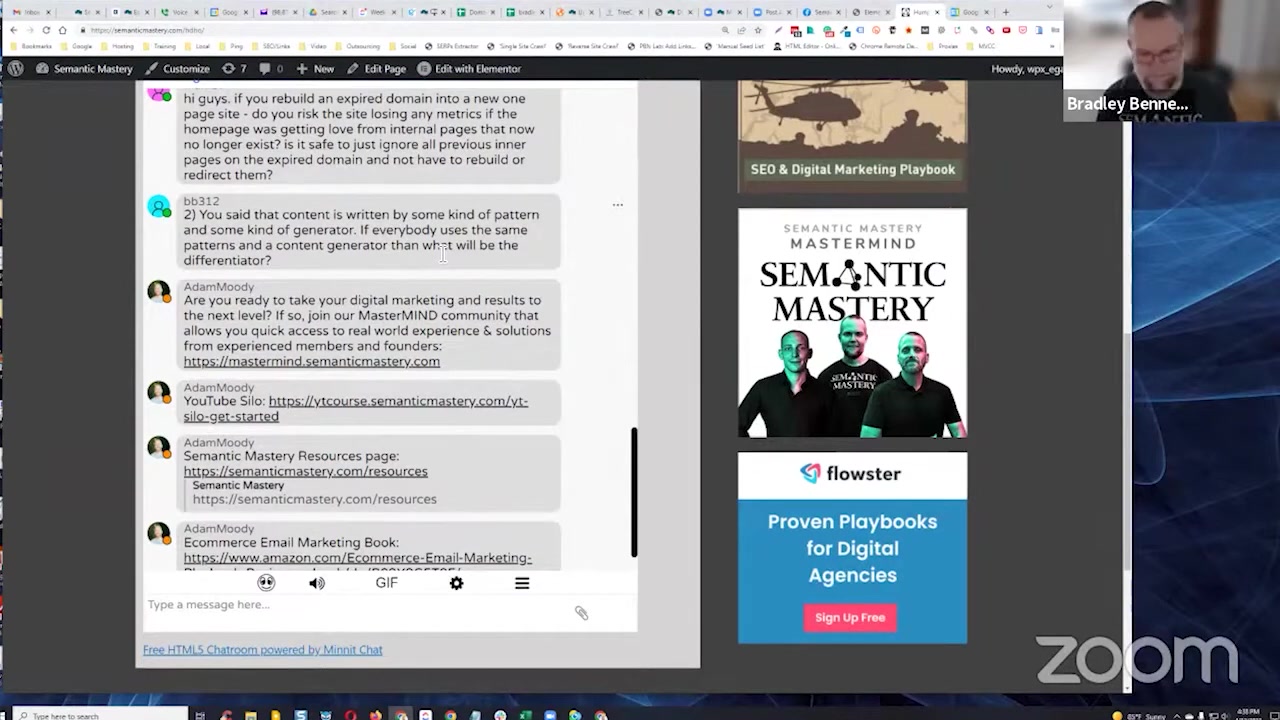Click the bb312 username label
Image resolution: width=1280 pixels, height=720 pixels.
(x=201, y=201)
